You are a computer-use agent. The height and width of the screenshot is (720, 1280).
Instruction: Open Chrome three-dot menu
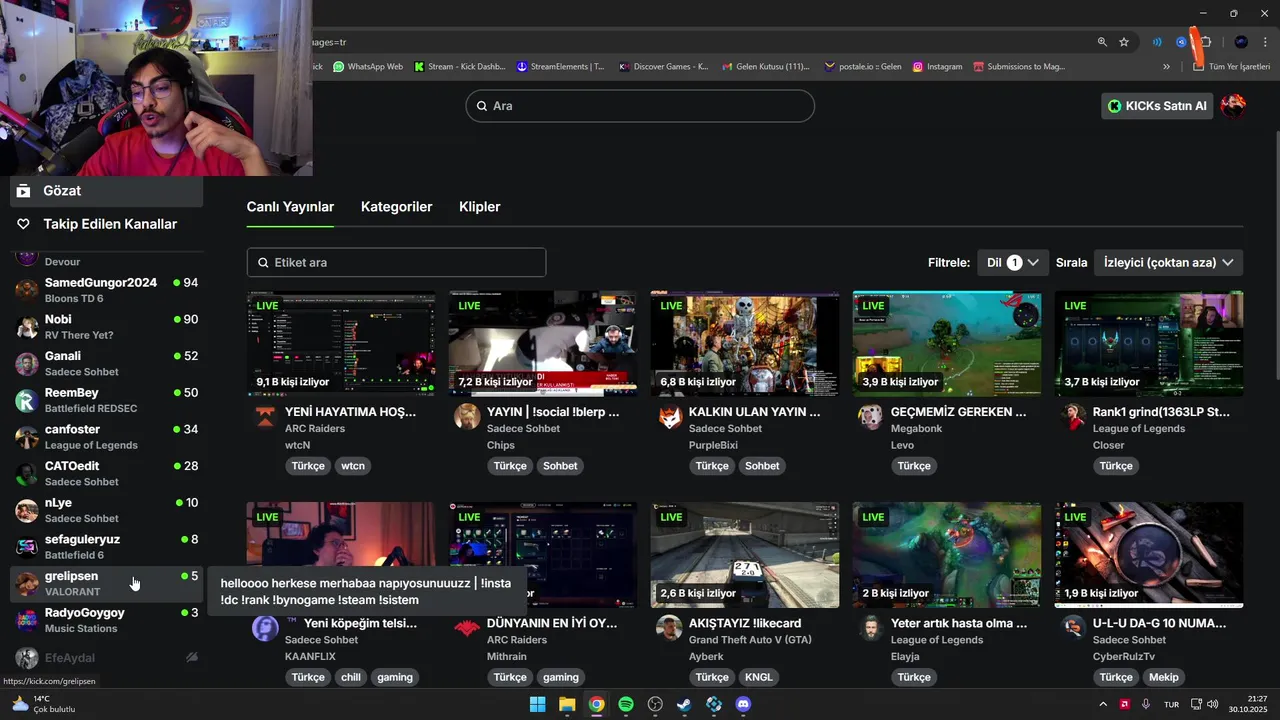click(1265, 42)
